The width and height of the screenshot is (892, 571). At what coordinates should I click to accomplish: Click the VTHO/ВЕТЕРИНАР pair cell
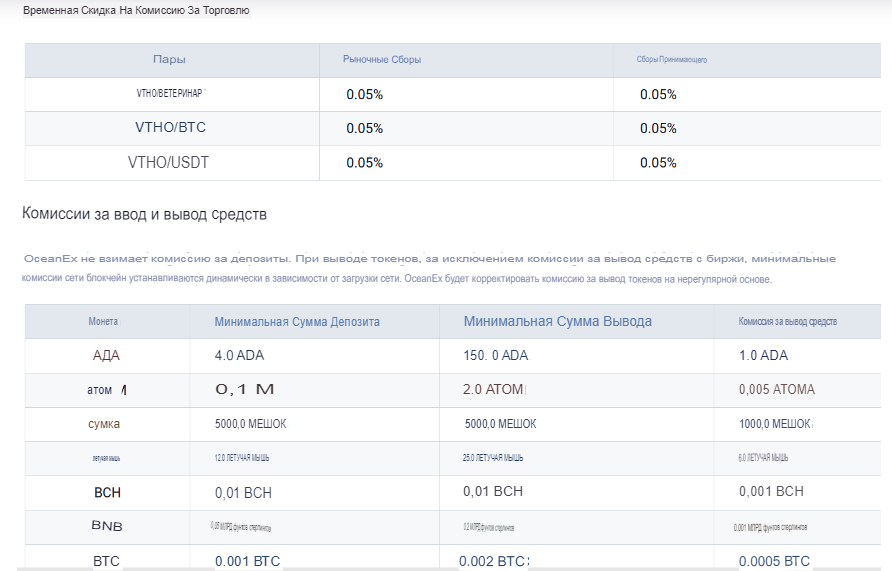(x=170, y=93)
